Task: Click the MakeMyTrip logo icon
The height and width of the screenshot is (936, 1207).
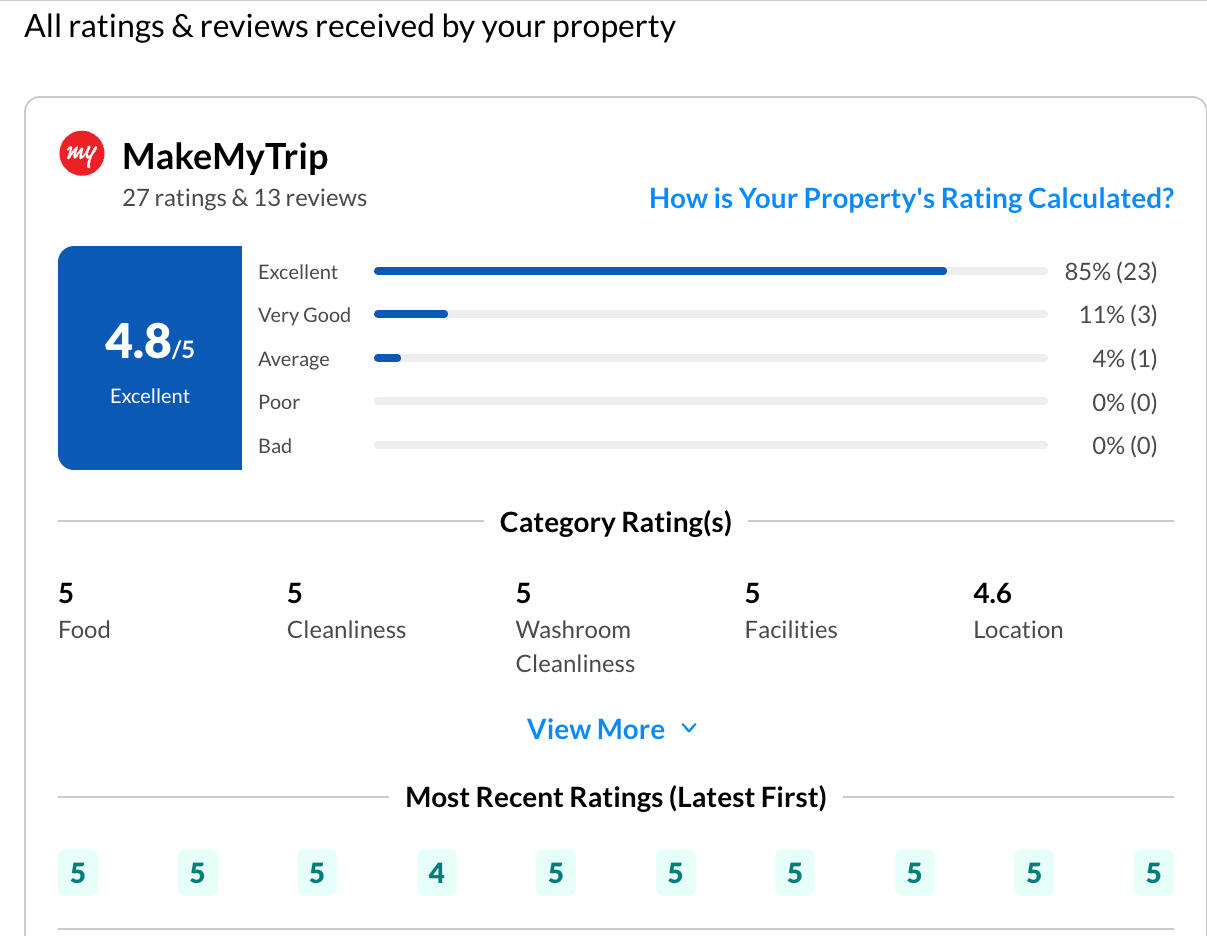Action: pos(81,153)
